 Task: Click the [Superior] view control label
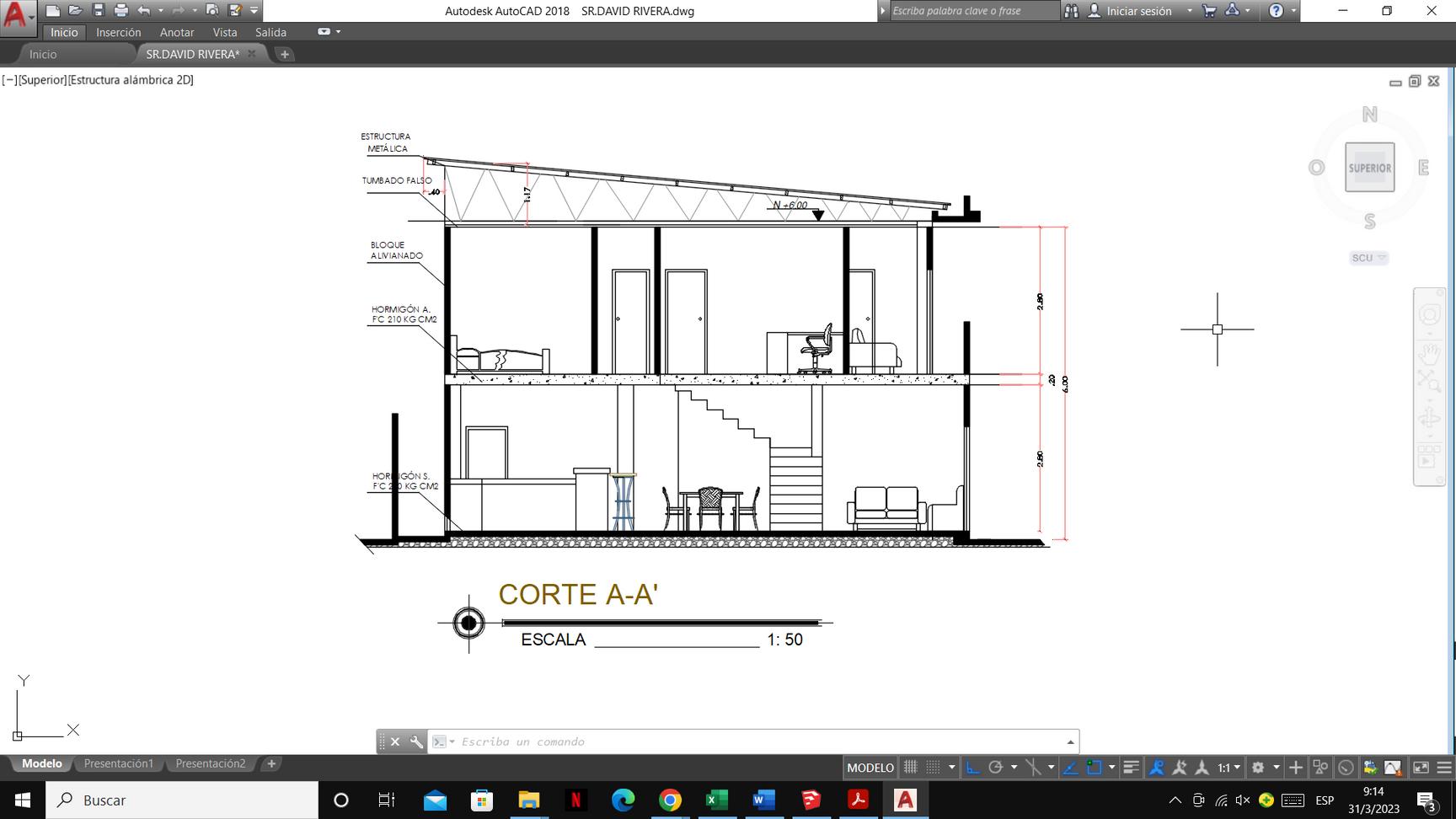[x=42, y=80]
